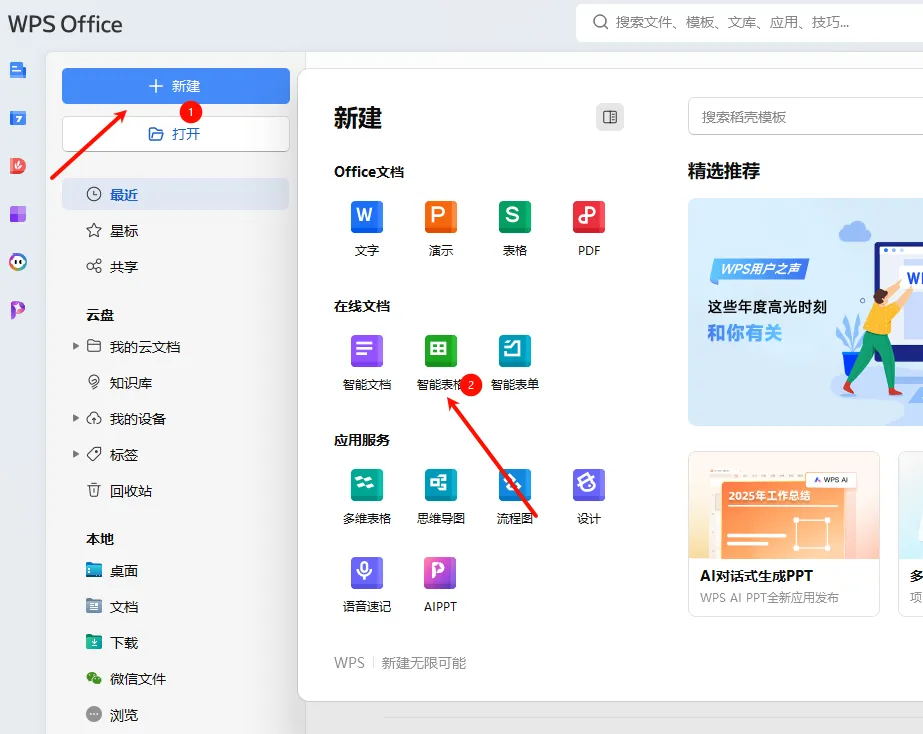Click the documents icon in the left rail

pyautogui.click(x=18, y=70)
